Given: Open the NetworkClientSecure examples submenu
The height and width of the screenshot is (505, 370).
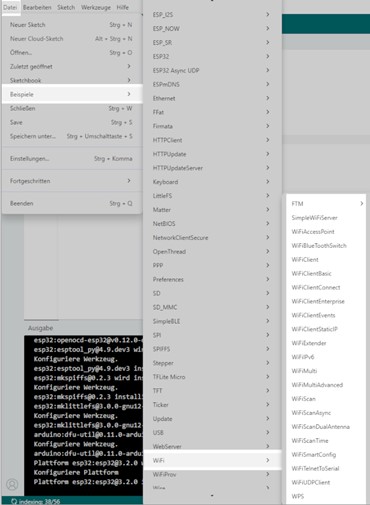Looking at the screenshot, I should pos(212,238).
